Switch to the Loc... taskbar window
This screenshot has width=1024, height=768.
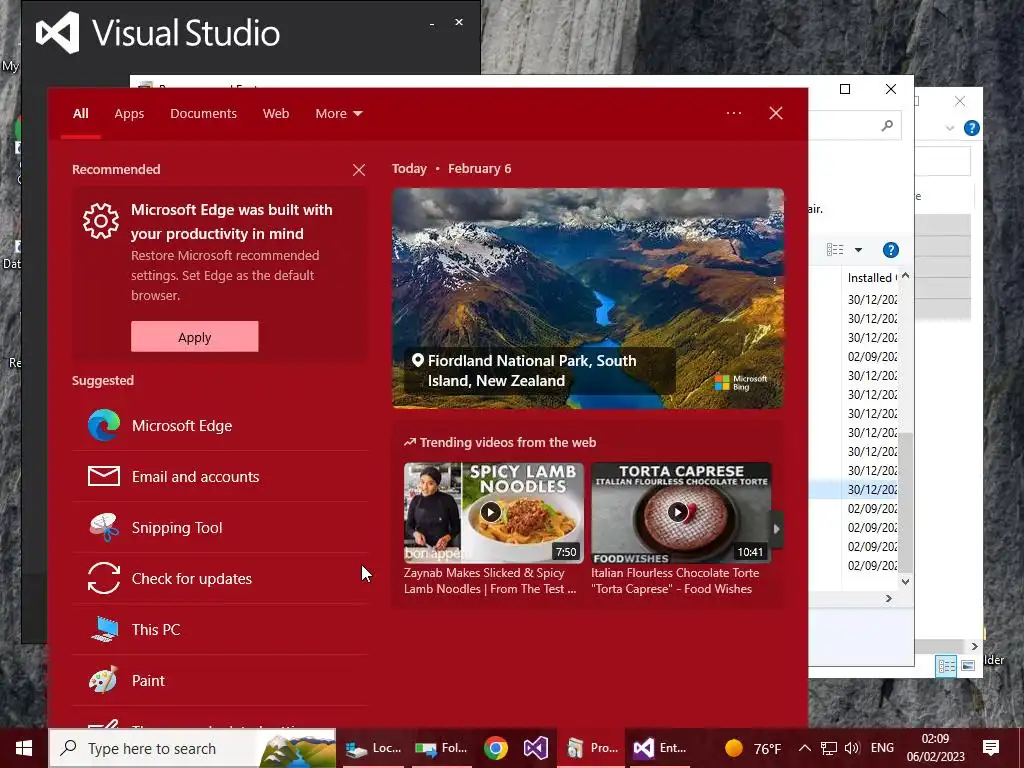tap(373, 748)
